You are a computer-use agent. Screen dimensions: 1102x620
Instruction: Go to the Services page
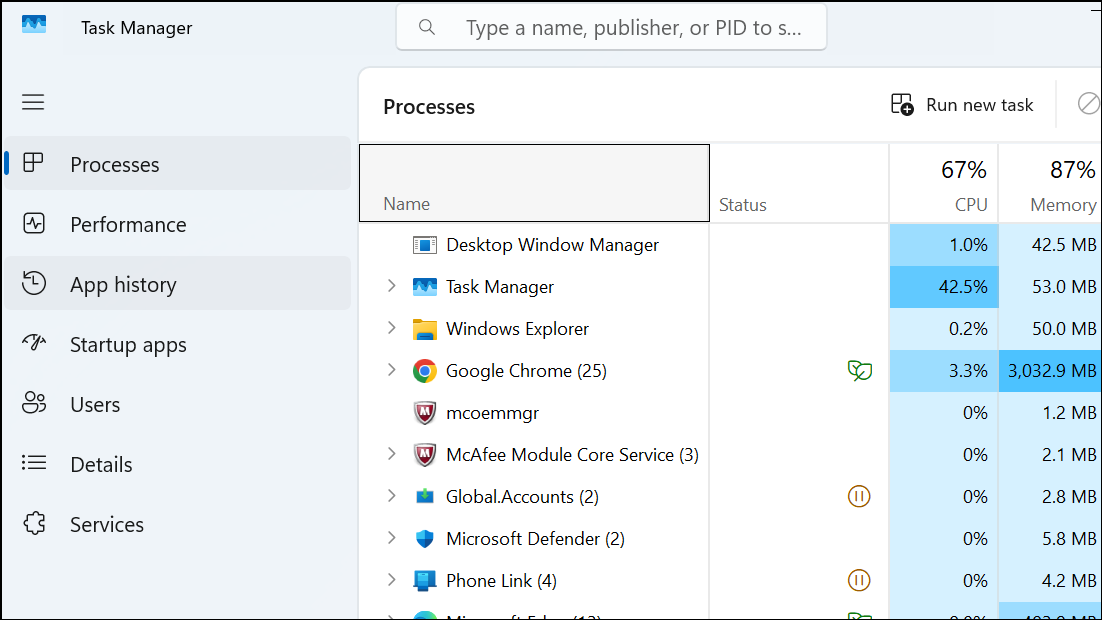pyautogui.click(x=107, y=525)
